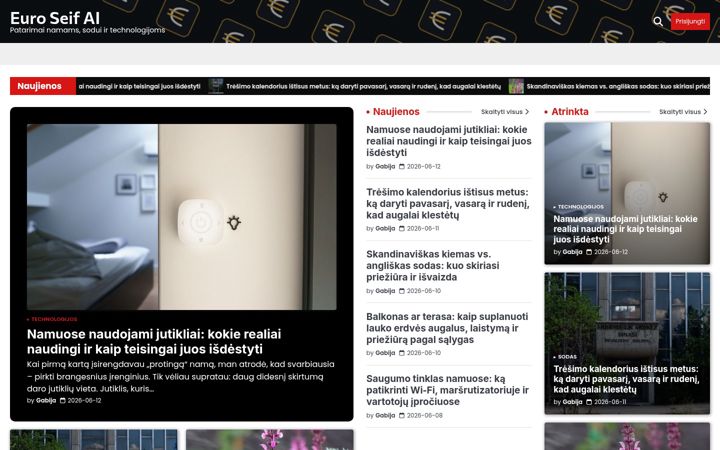Click author Gabija under featured article excerpt

click(46, 400)
